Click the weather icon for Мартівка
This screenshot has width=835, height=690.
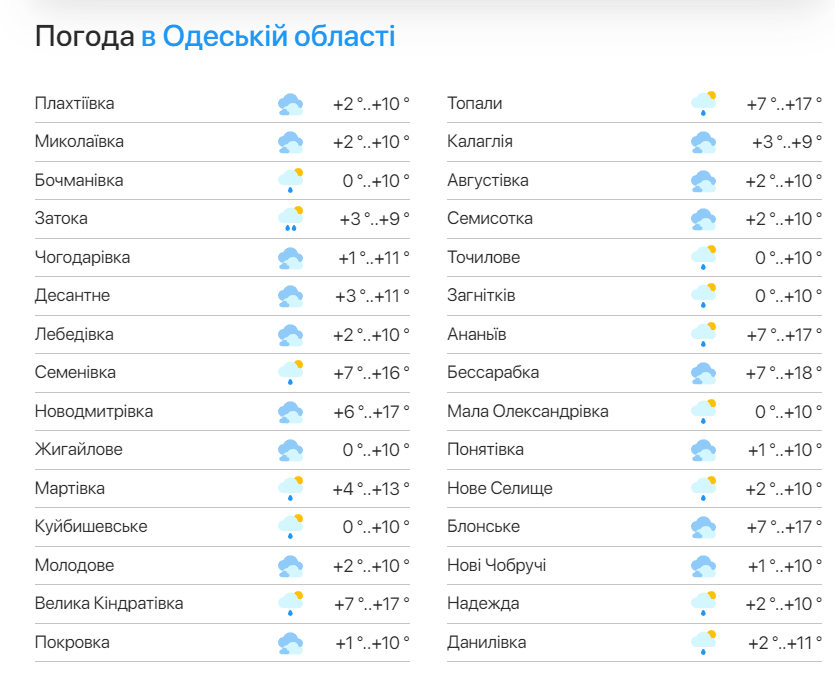[x=290, y=488]
